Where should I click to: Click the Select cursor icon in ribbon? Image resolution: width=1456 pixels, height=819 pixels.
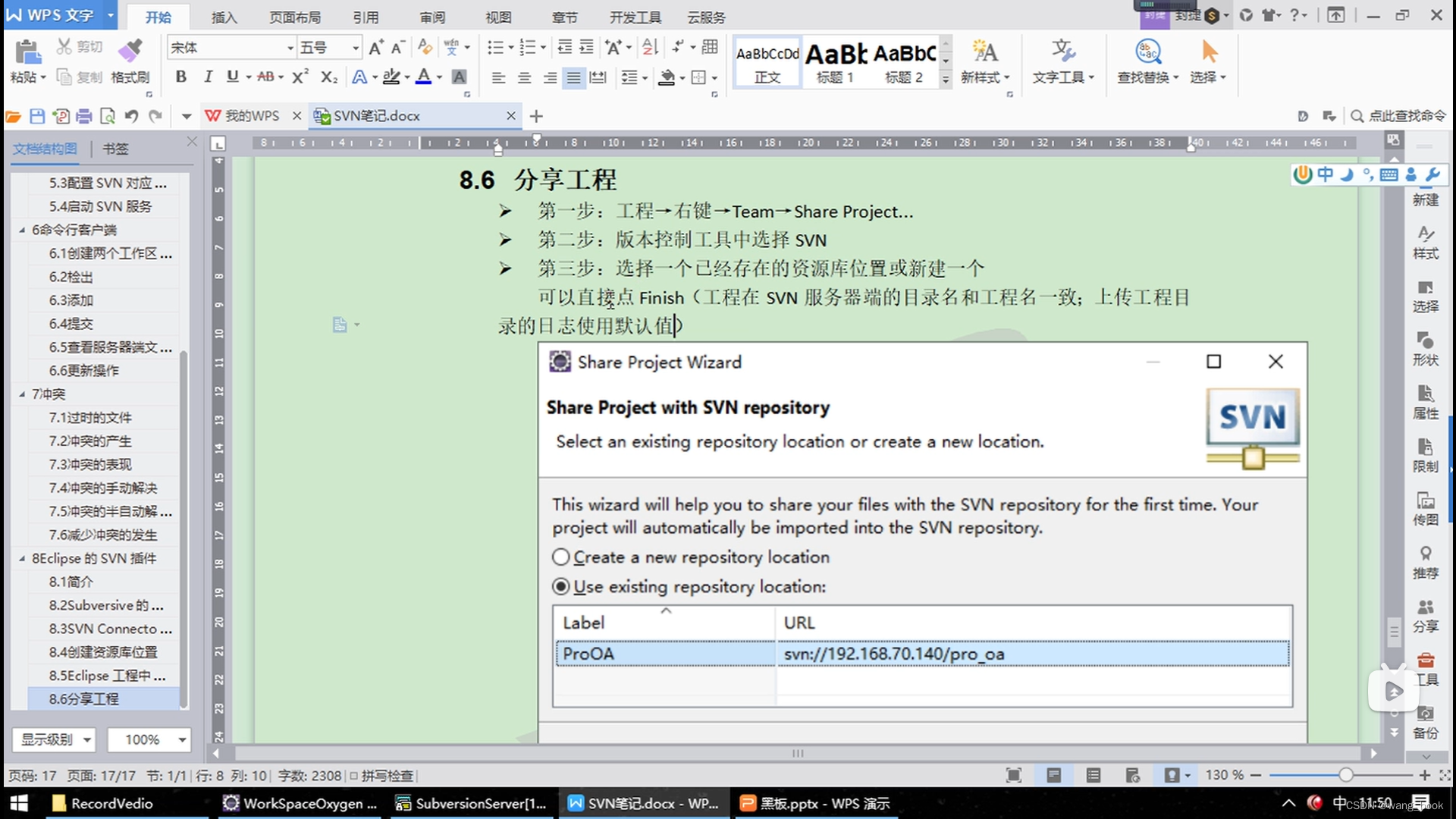[x=1209, y=52]
